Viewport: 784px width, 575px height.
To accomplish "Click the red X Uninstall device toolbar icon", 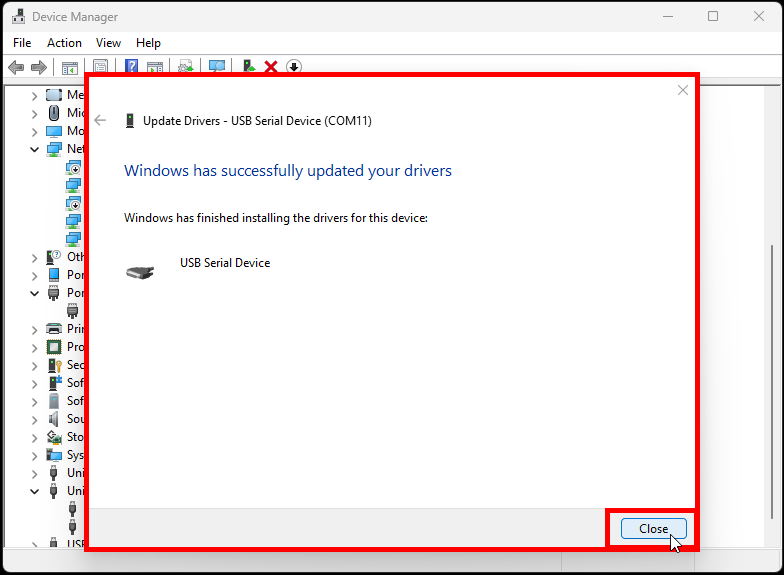I will [271, 67].
